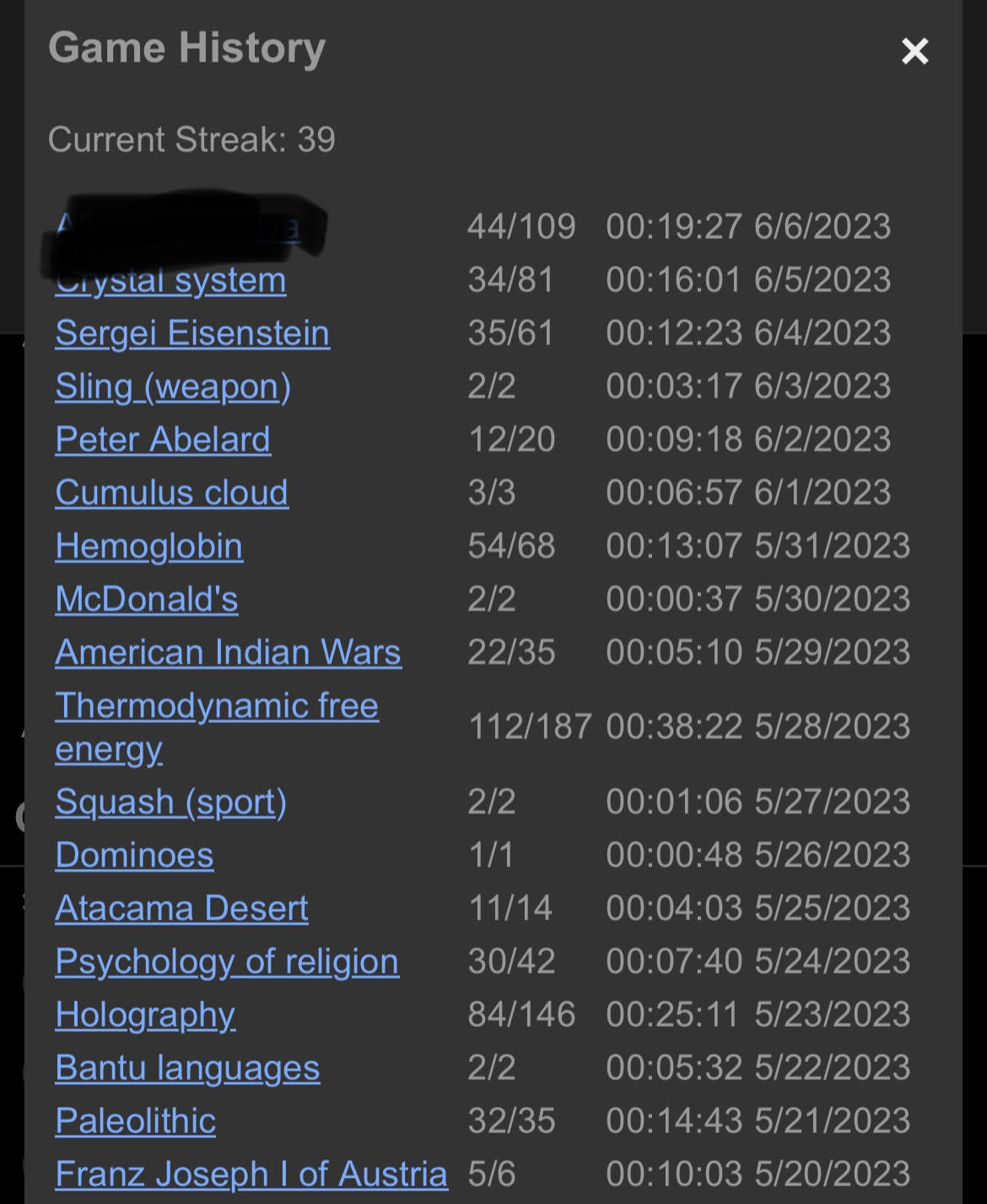987x1204 pixels.
Task: Open the Thermodynamic free energy link
Action: click(x=217, y=727)
